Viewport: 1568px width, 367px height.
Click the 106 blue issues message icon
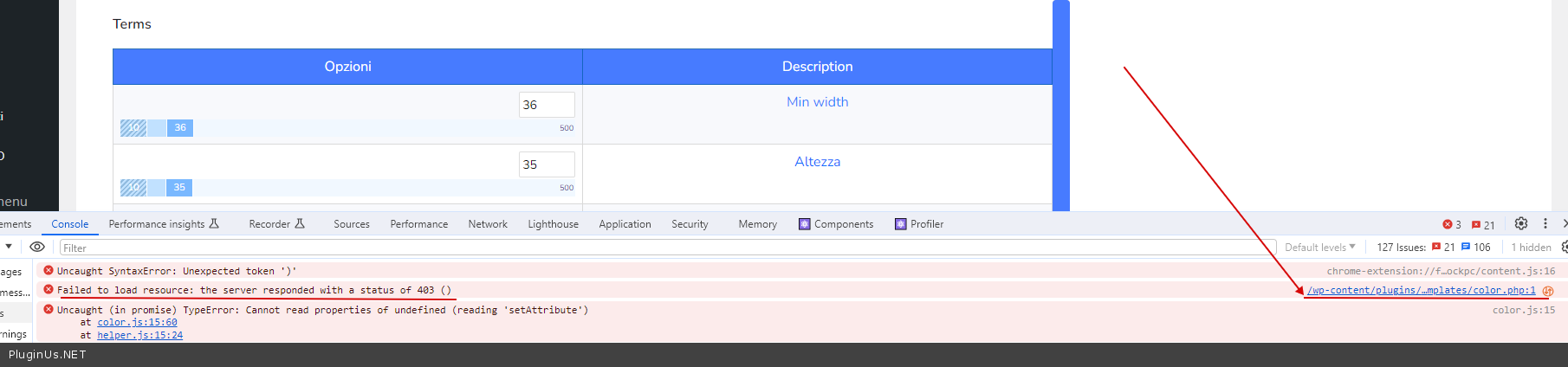click(1476, 247)
